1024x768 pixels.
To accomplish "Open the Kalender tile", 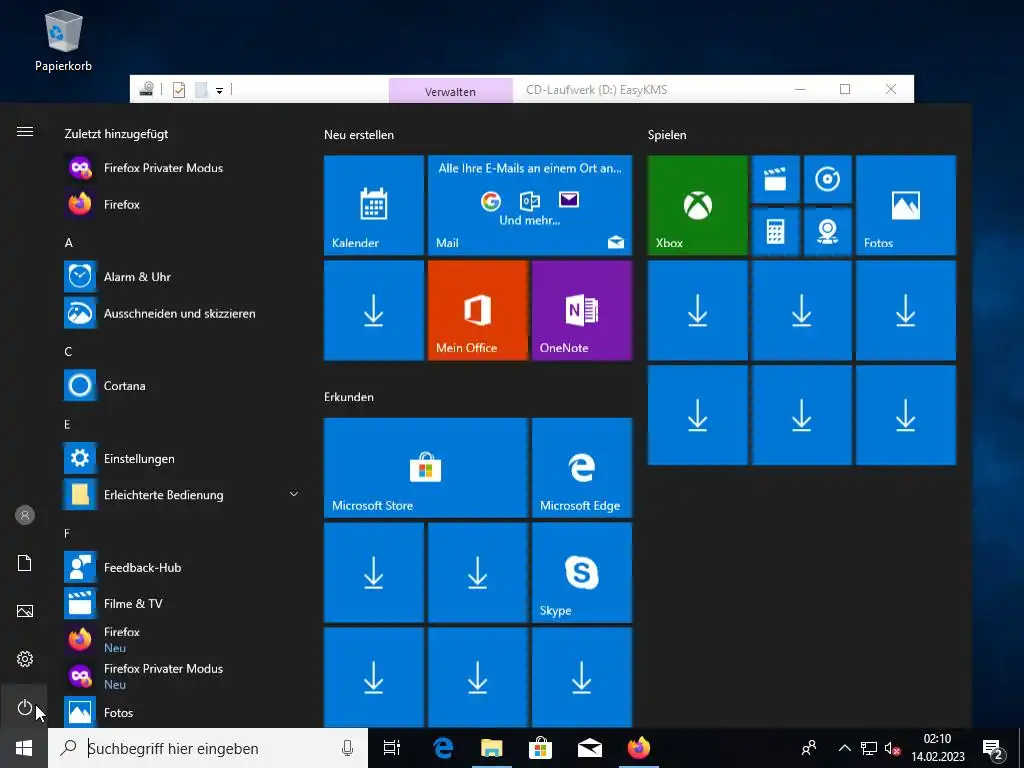I will tap(374, 205).
